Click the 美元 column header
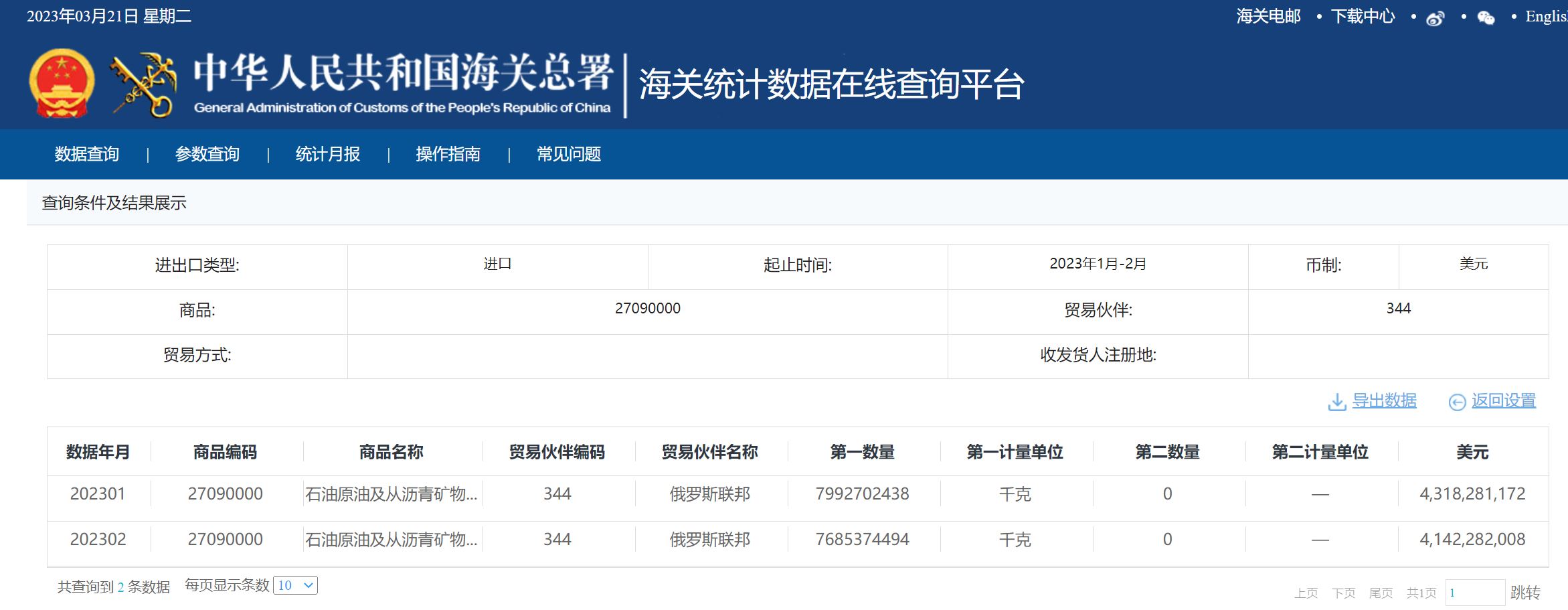 click(x=1473, y=452)
